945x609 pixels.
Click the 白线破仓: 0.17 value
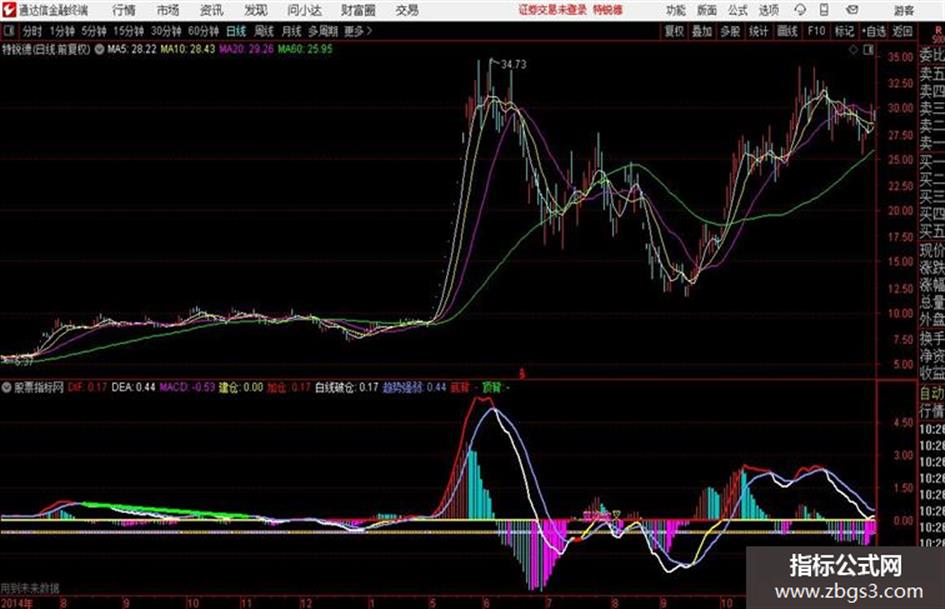point(347,387)
